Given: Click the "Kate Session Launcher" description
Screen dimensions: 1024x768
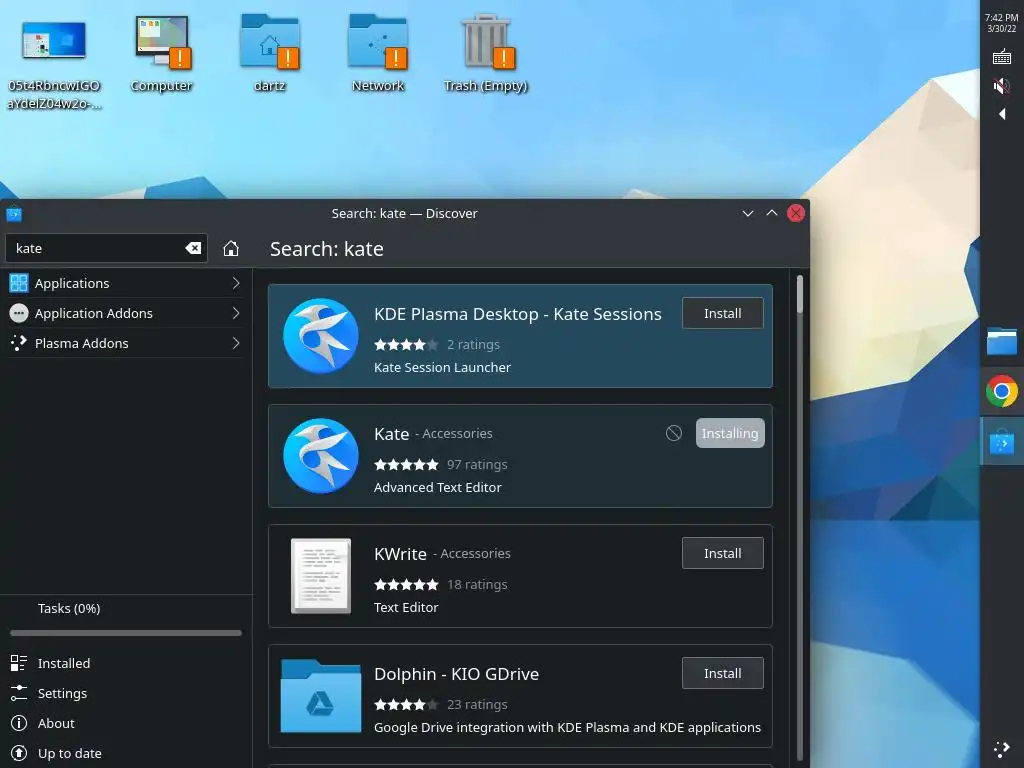Looking at the screenshot, I should click(442, 367).
